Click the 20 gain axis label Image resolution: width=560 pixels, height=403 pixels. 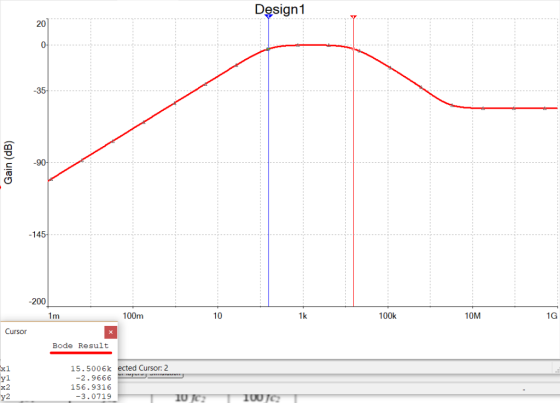(41, 24)
